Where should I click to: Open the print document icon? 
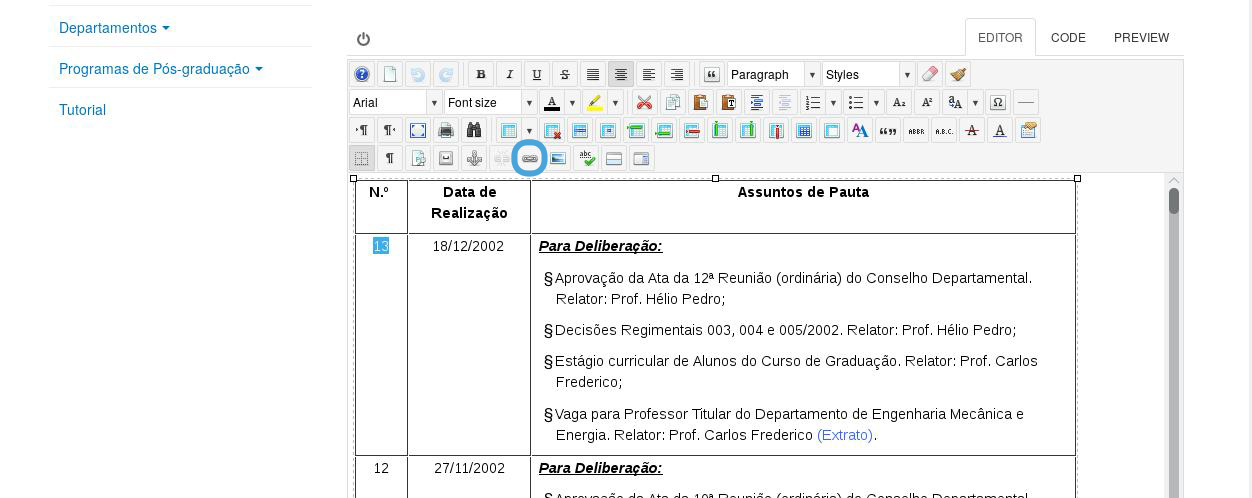(446, 130)
